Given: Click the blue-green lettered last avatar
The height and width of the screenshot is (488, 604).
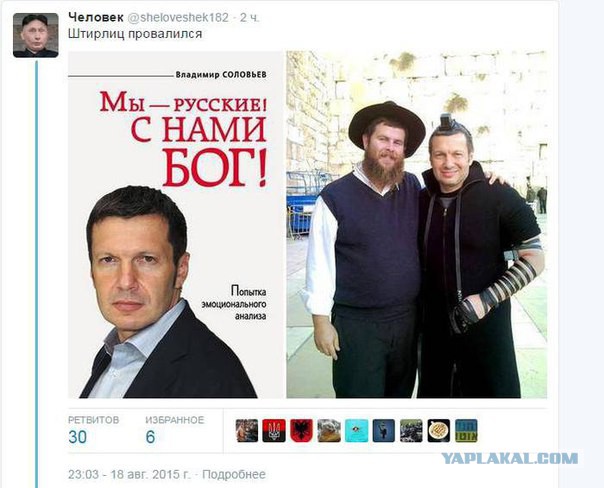Looking at the screenshot, I should click(x=466, y=431).
